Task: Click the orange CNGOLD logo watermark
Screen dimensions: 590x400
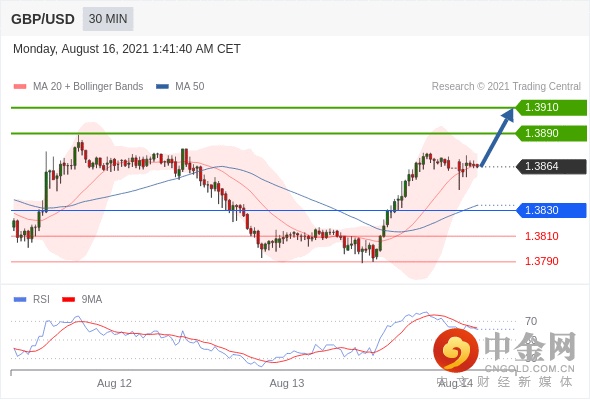Action: click(x=456, y=351)
